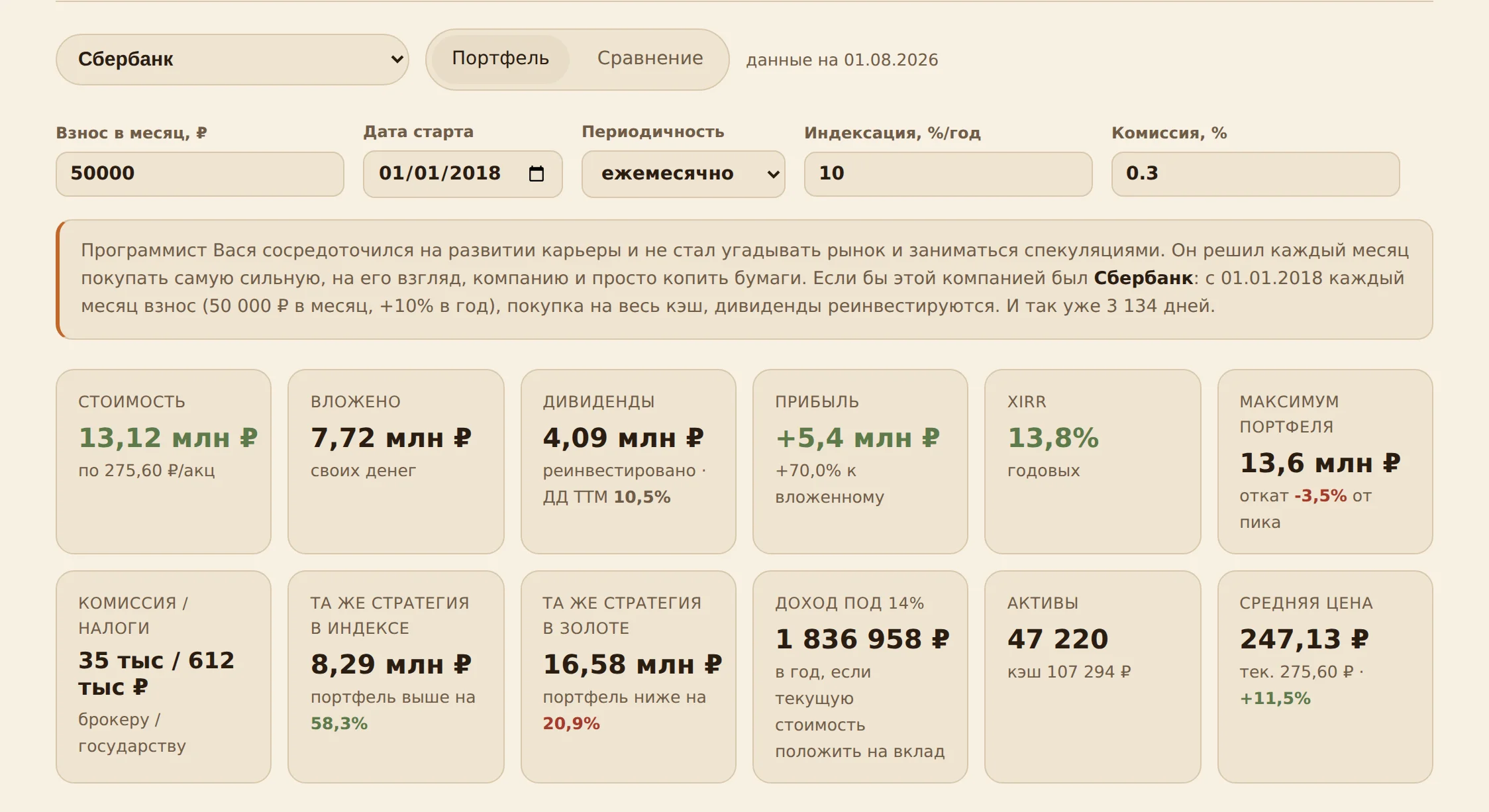Image resolution: width=1489 pixels, height=812 pixels.
Task: Click the '35 тыс / 612 тыс ₽' value
Action: tap(156, 674)
